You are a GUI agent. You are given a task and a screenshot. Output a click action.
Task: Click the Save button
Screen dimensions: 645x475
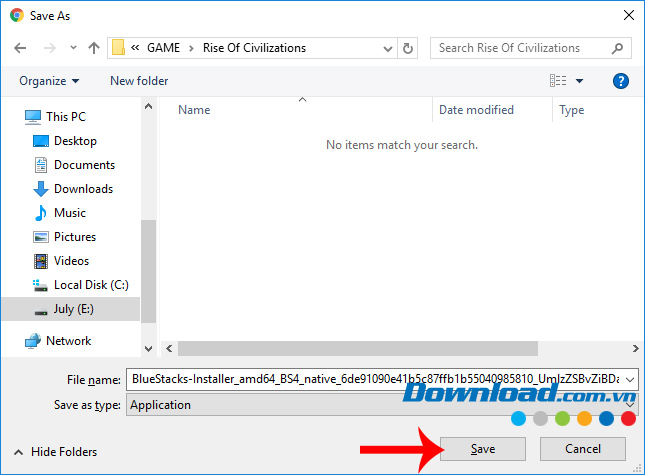coord(483,449)
